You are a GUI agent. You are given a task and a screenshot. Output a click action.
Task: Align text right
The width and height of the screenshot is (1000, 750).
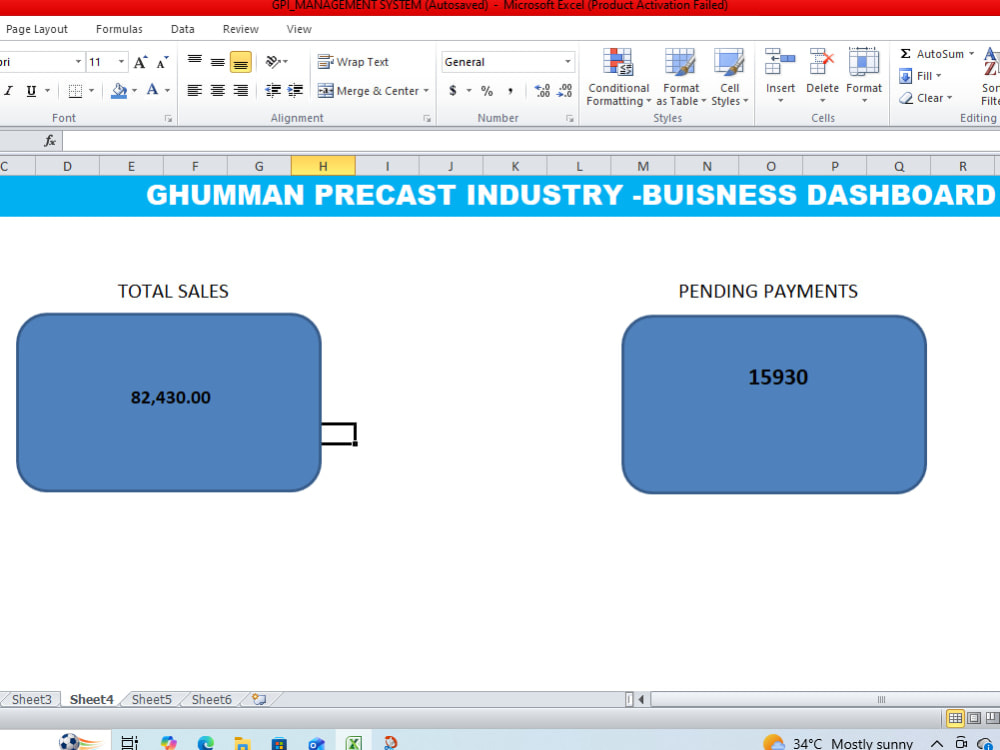[x=240, y=91]
